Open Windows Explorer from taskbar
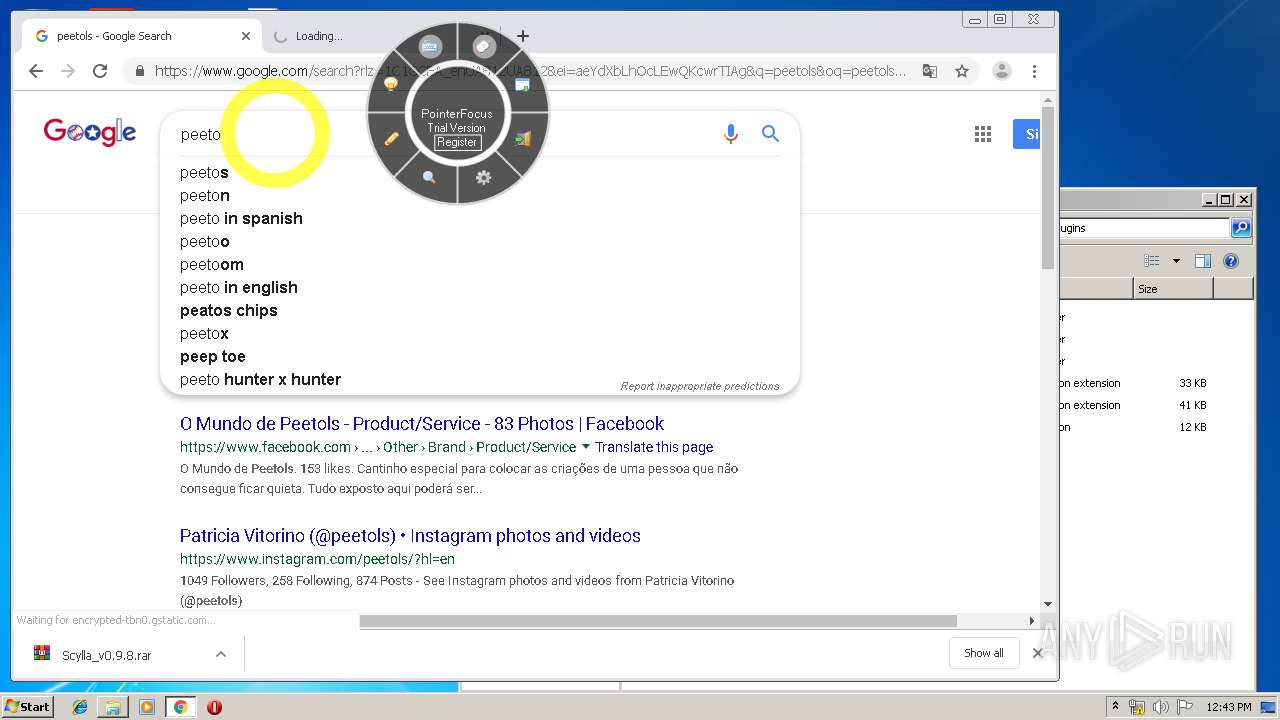 point(113,707)
